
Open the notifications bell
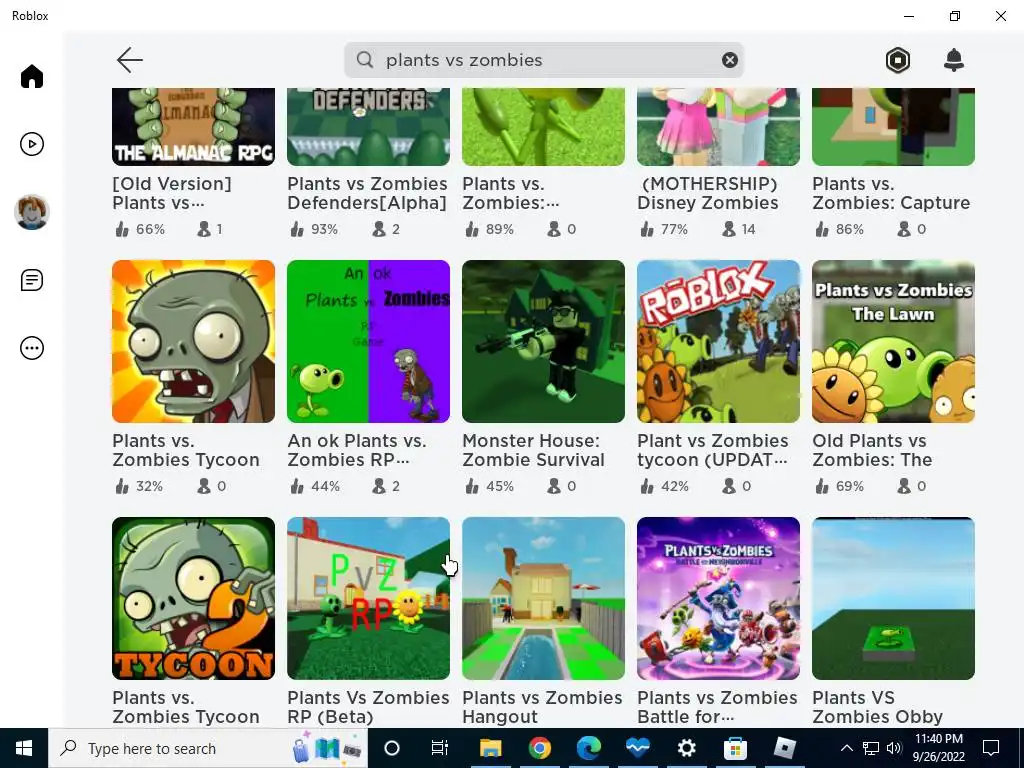click(953, 60)
